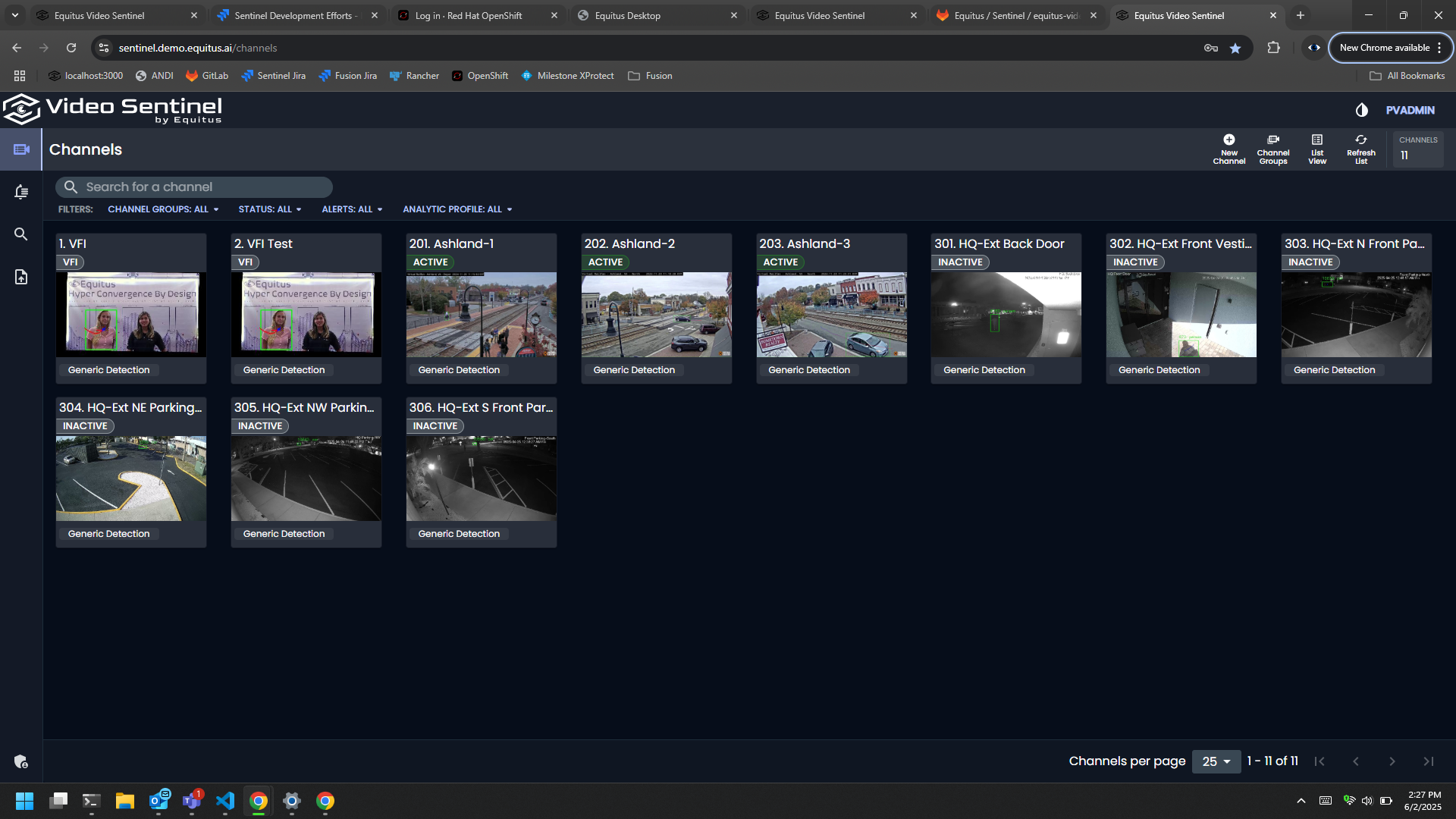Open PVADMIN user menu
The height and width of the screenshot is (819, 1456).
(x=1410, y=110)
